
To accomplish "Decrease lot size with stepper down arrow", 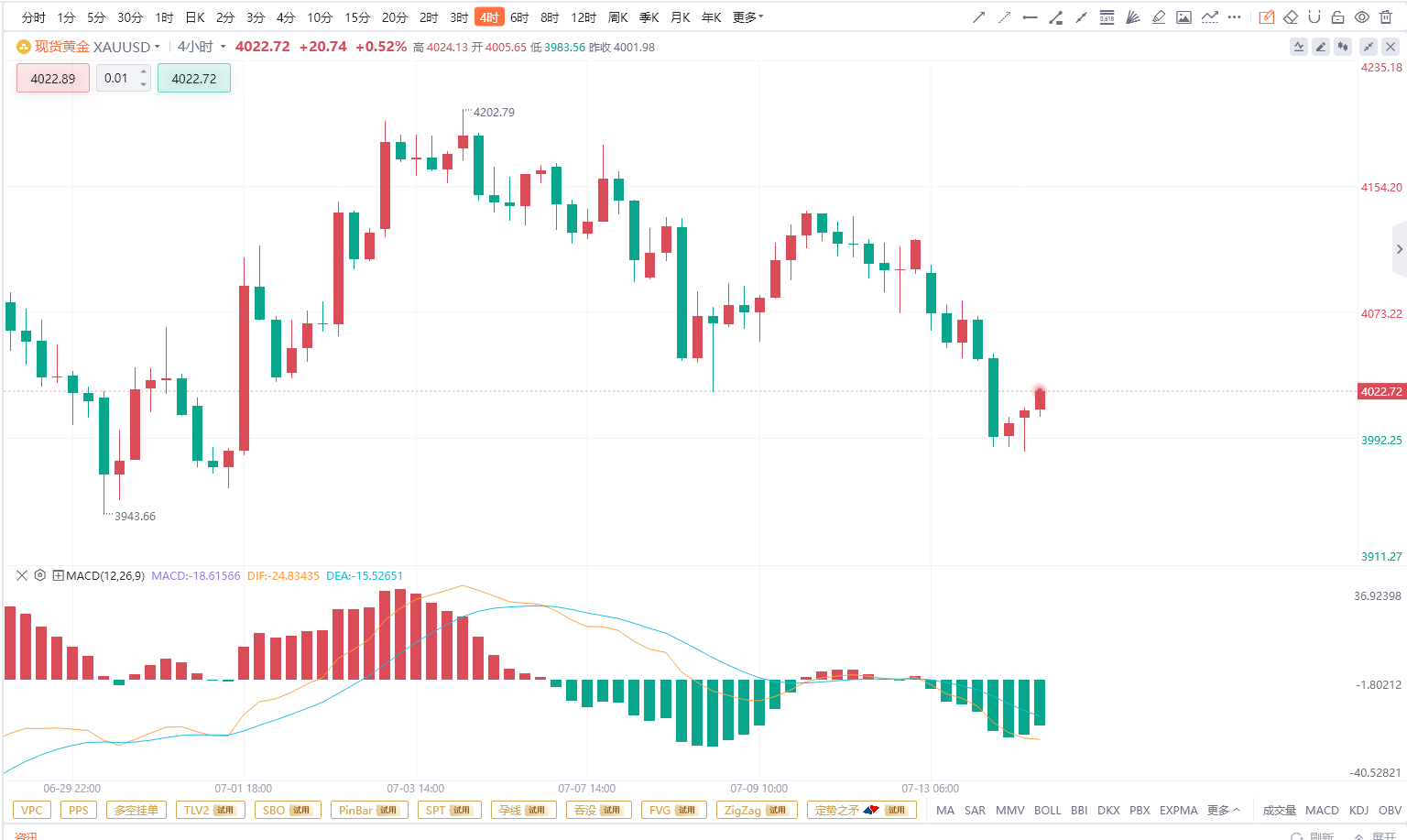I will [x=143, y=84].
